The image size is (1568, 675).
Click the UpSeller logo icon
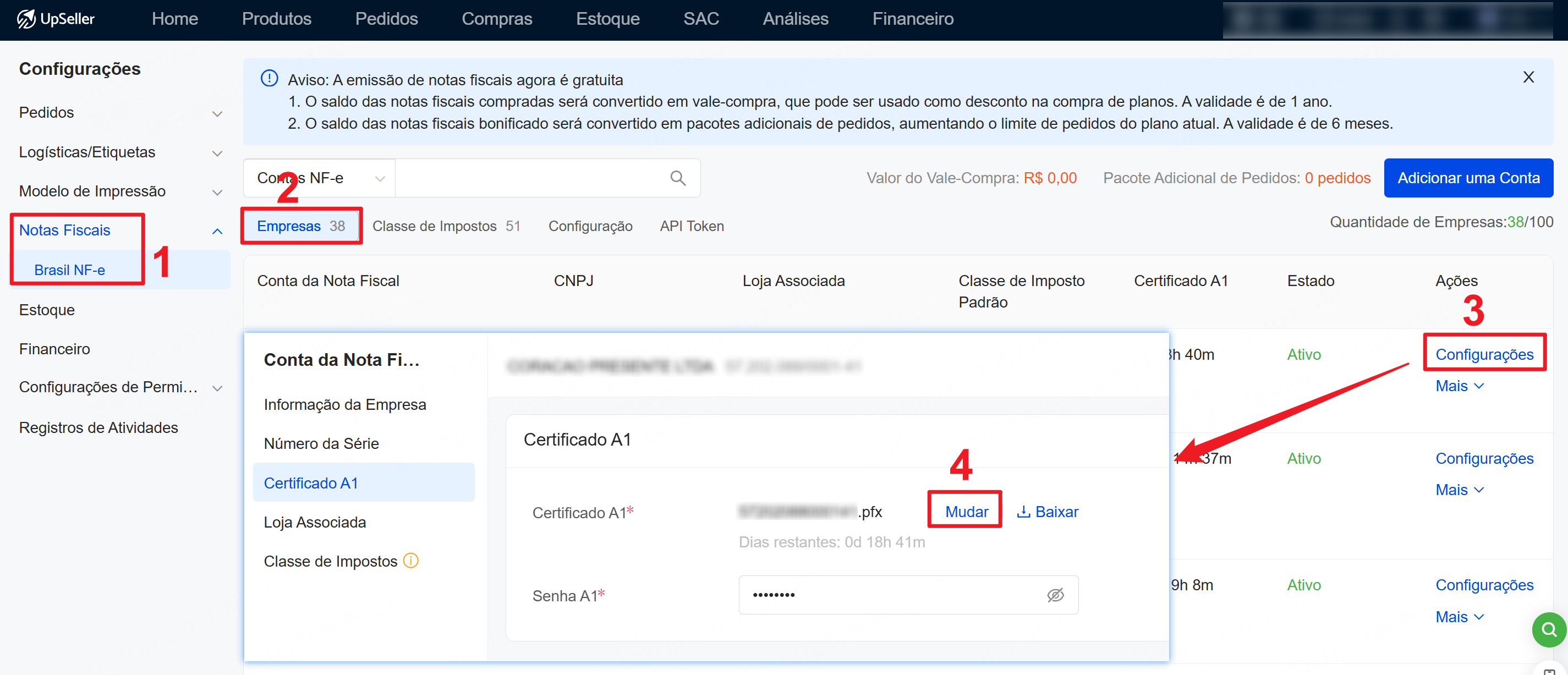pos(25,19)
